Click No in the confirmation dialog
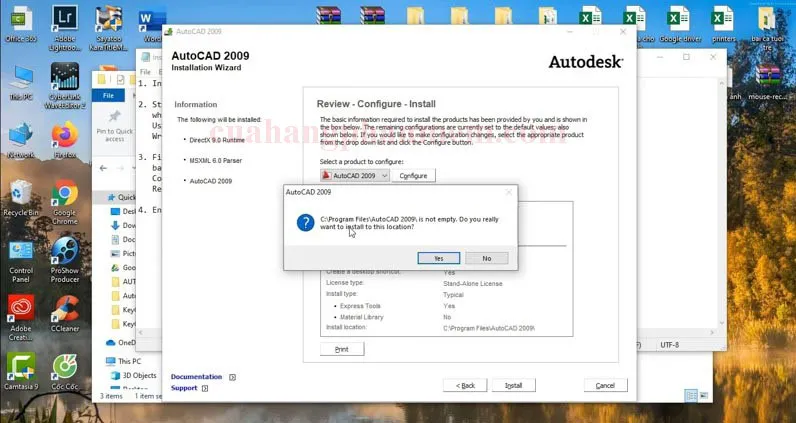Screen dimensions: 796x423 (486, 258)
